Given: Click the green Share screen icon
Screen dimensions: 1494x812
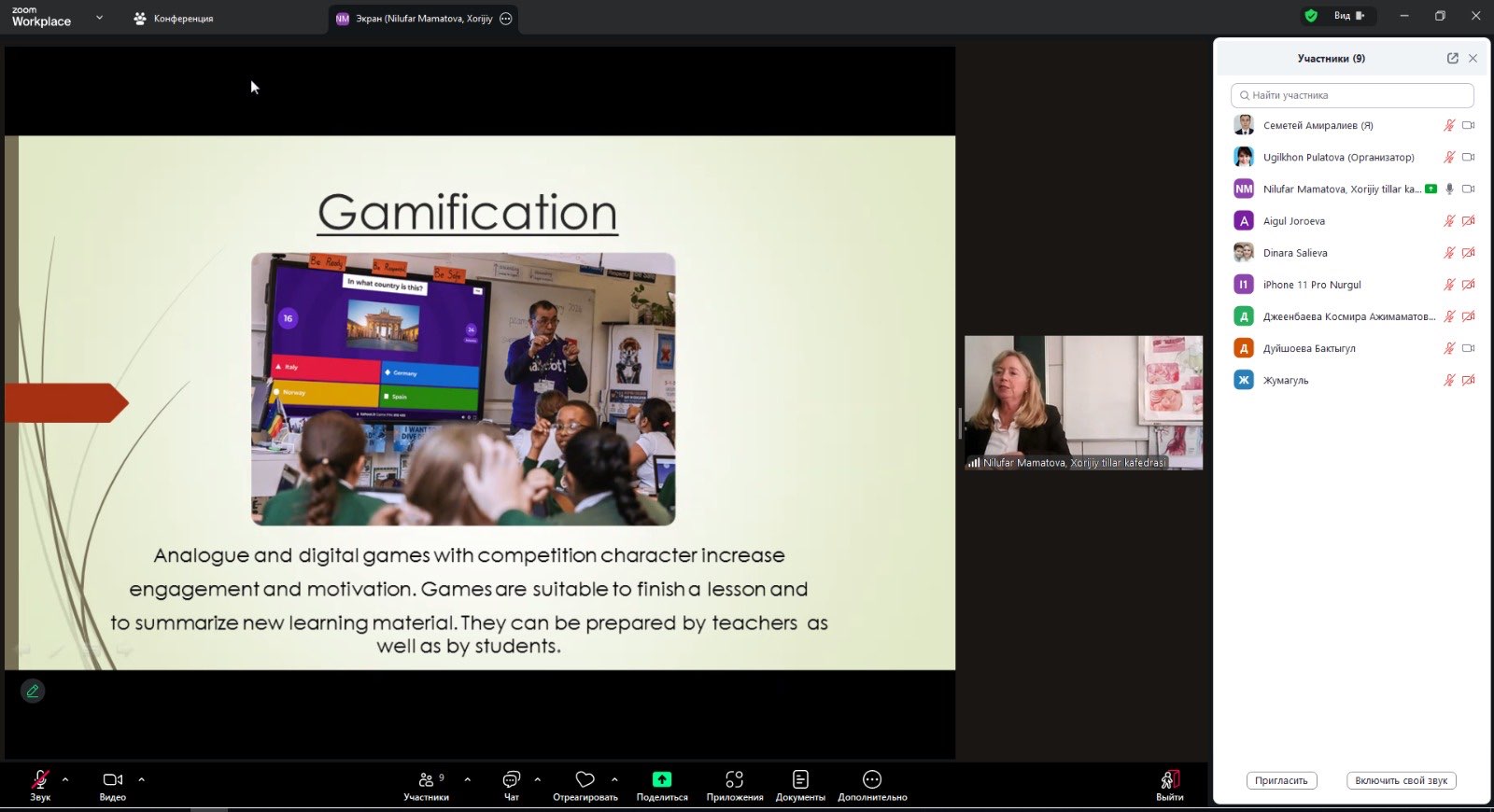Looking at the screenshot, I should click(661, 780).
